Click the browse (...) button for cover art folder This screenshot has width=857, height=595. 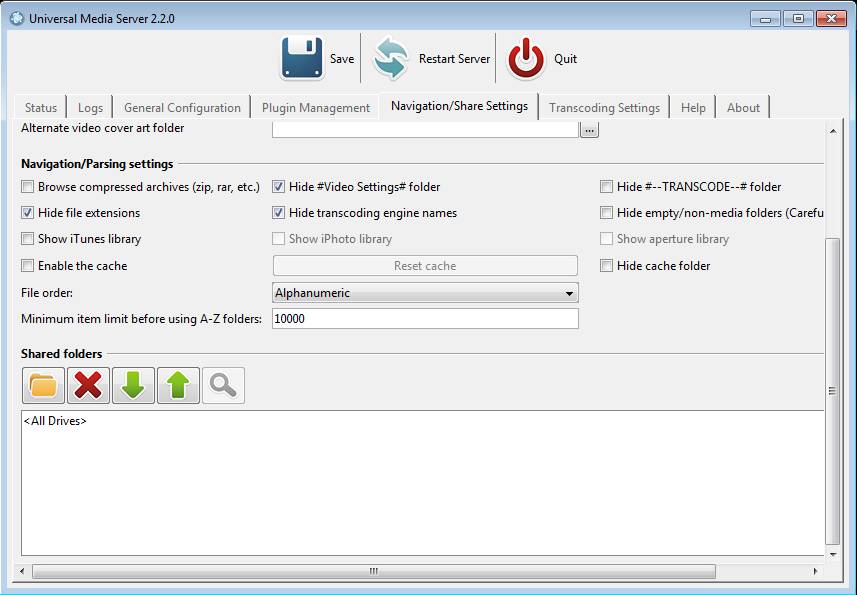[589, 129]
